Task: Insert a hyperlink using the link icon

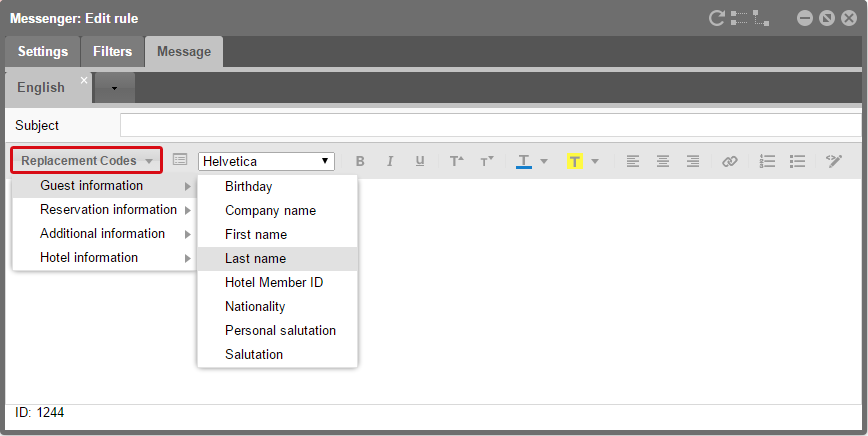Action: tap(729, 161)
